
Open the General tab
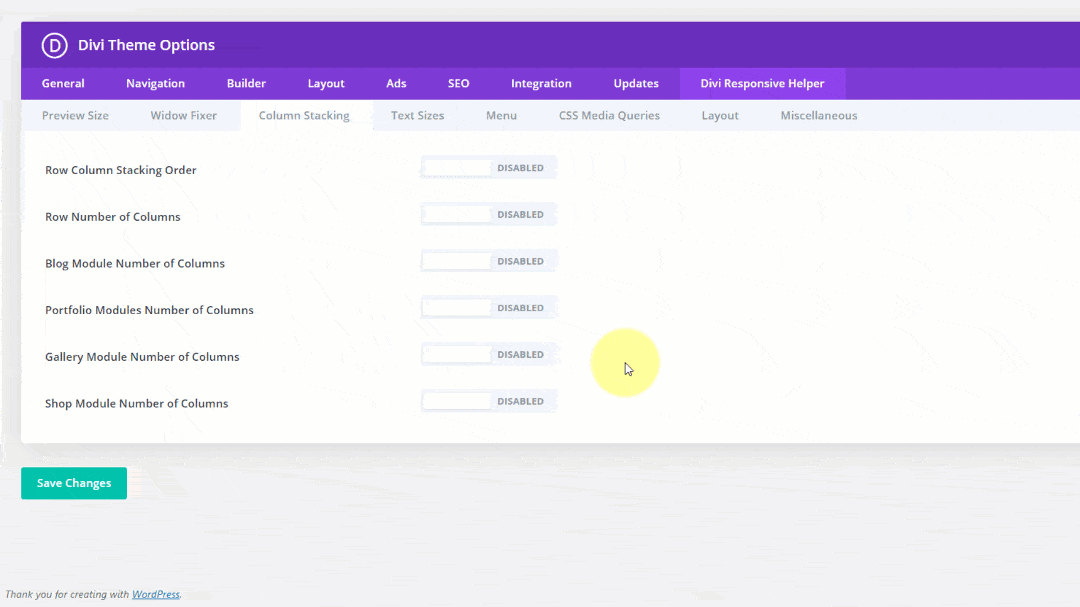(63, 83)
